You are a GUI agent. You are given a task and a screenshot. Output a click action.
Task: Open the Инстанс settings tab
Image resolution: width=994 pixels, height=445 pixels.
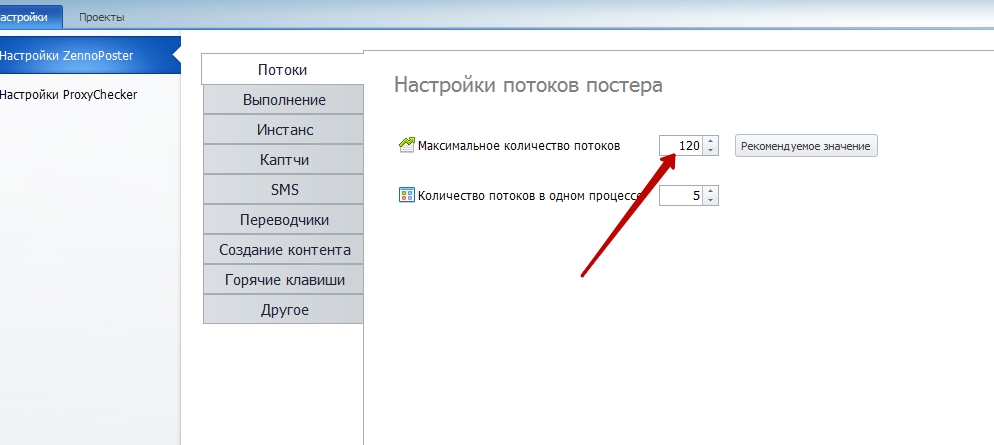(x=284, y=130)
